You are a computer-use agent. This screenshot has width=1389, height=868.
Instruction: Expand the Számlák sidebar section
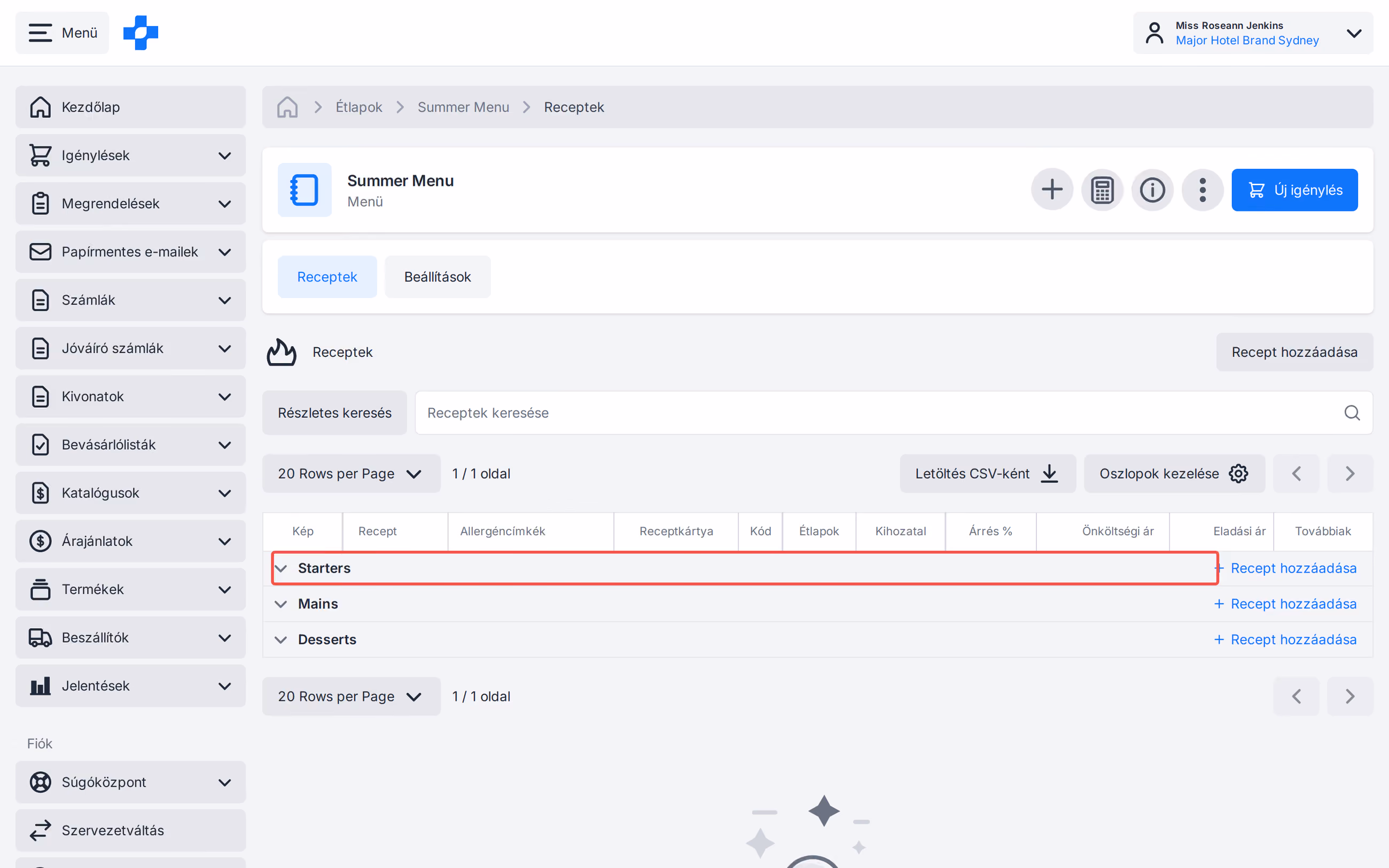click(x=130, y=300)
